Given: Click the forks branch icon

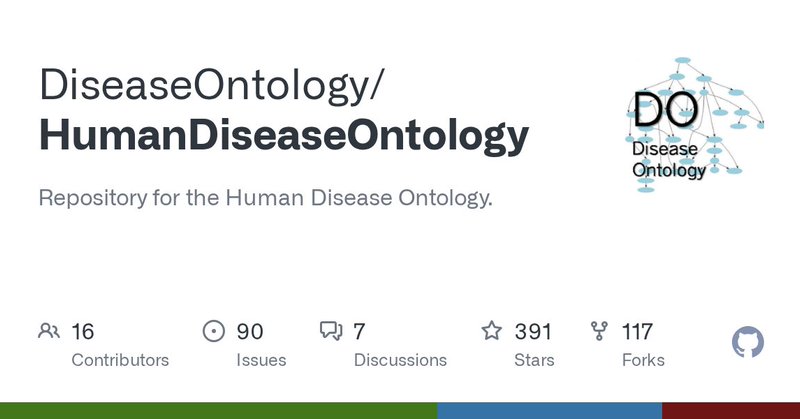Looking at the screenshot, I should (600, 331).
